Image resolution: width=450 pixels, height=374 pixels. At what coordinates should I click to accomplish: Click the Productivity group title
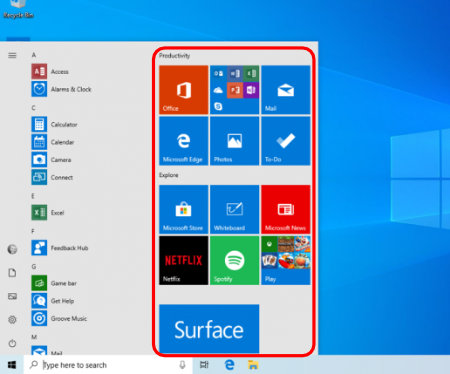click(174, 56)
